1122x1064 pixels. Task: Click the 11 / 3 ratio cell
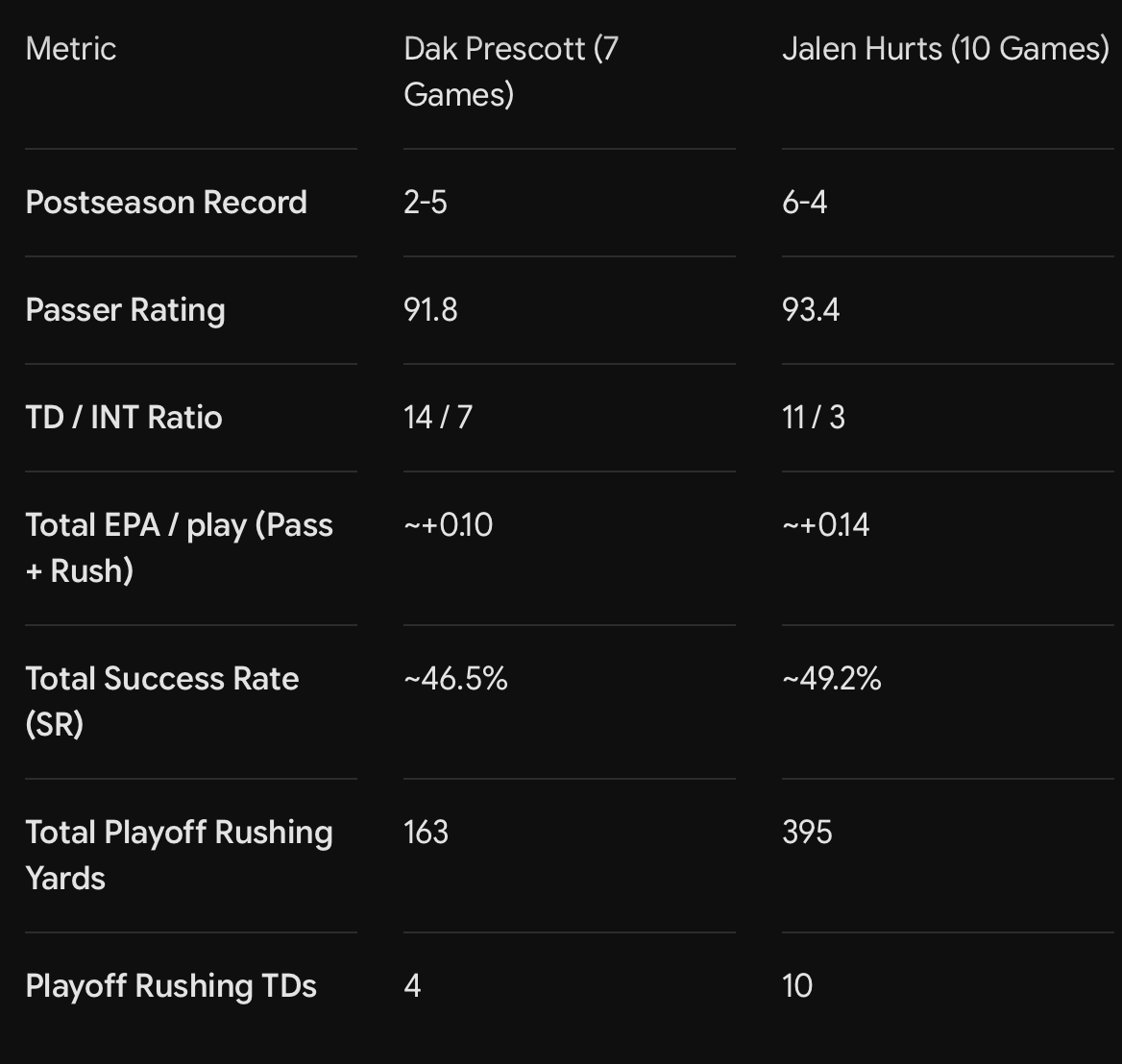click(x=814, y=418)
